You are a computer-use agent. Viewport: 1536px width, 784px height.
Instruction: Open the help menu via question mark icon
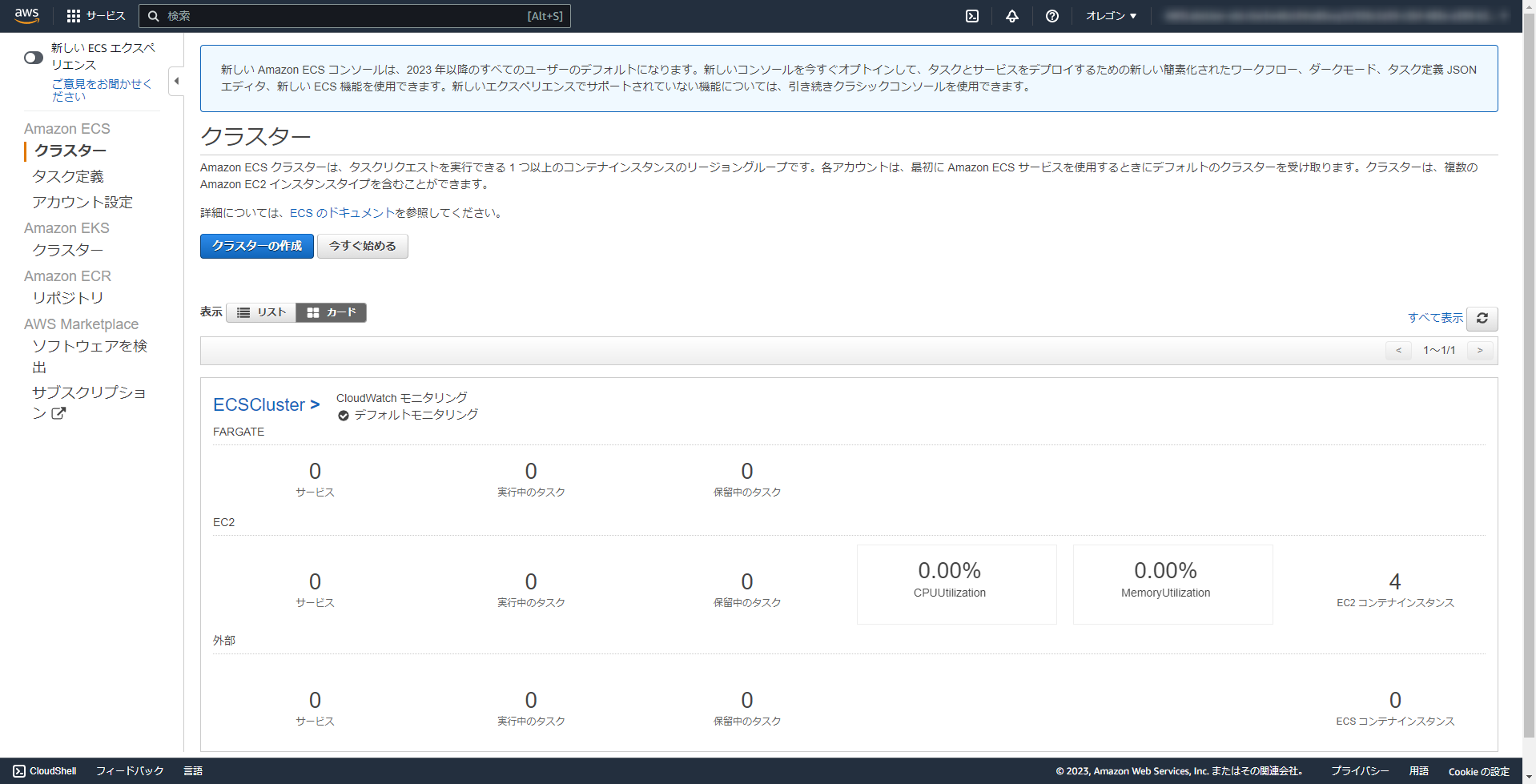(x=1051, y=15)
